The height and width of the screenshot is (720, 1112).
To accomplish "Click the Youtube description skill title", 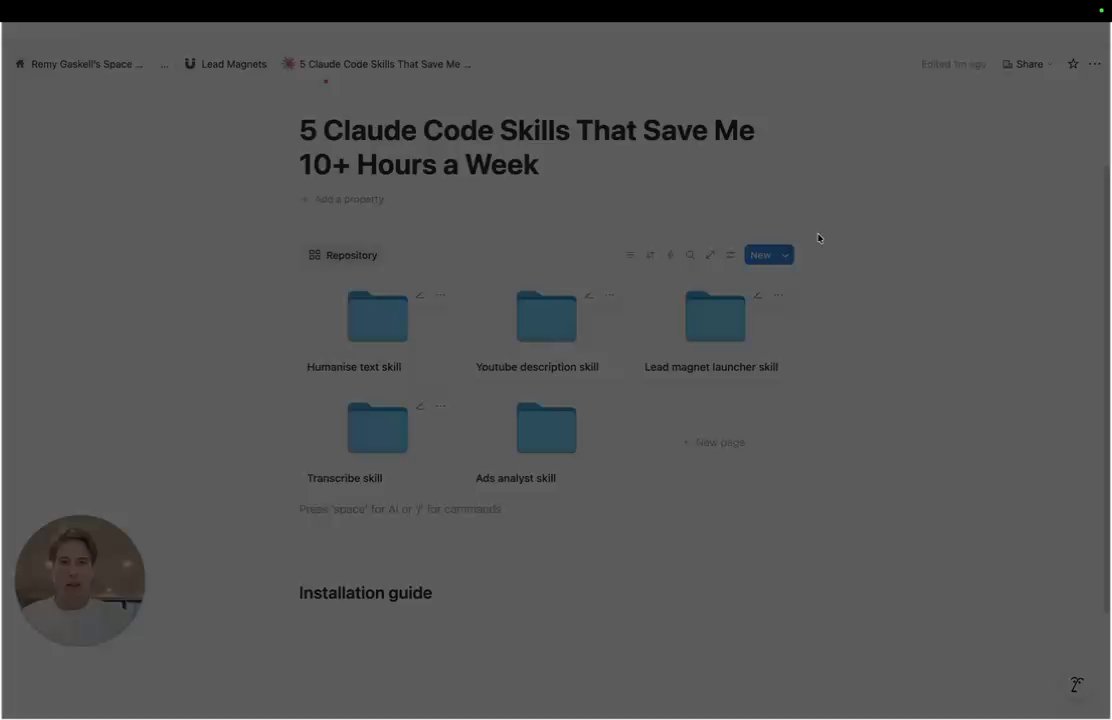I will 537,367.
